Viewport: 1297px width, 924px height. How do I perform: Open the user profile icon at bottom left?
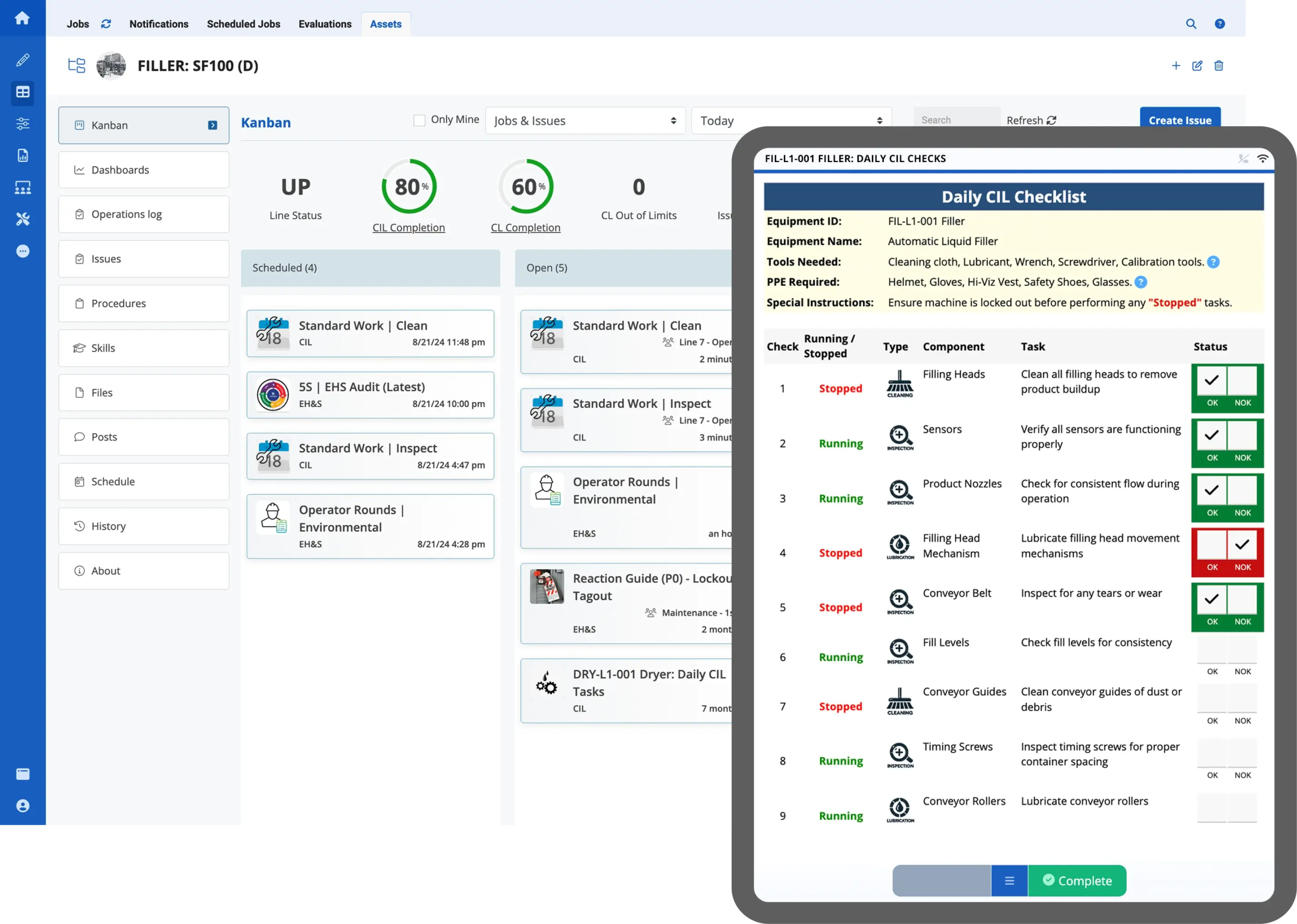click(x=22, y=805)
